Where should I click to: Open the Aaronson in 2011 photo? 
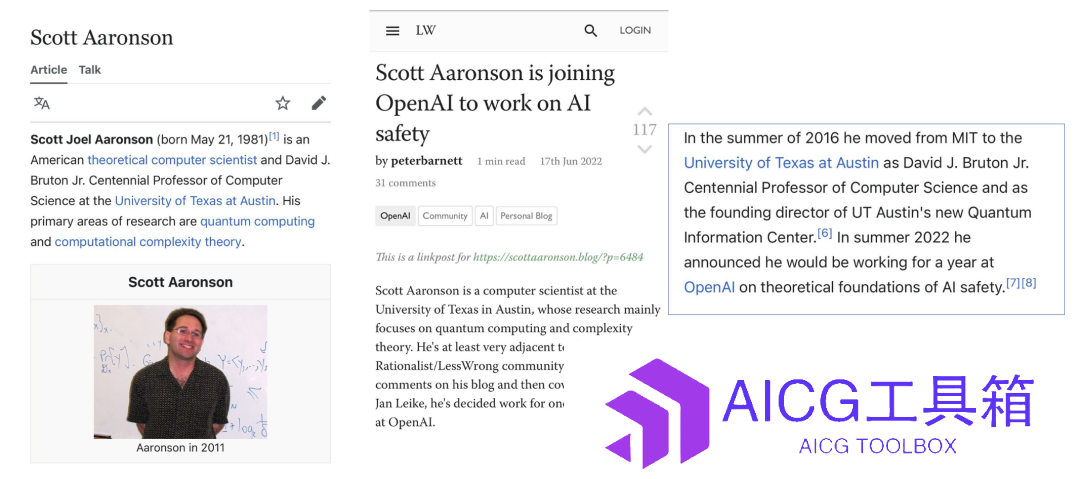(x=180, y=371)
